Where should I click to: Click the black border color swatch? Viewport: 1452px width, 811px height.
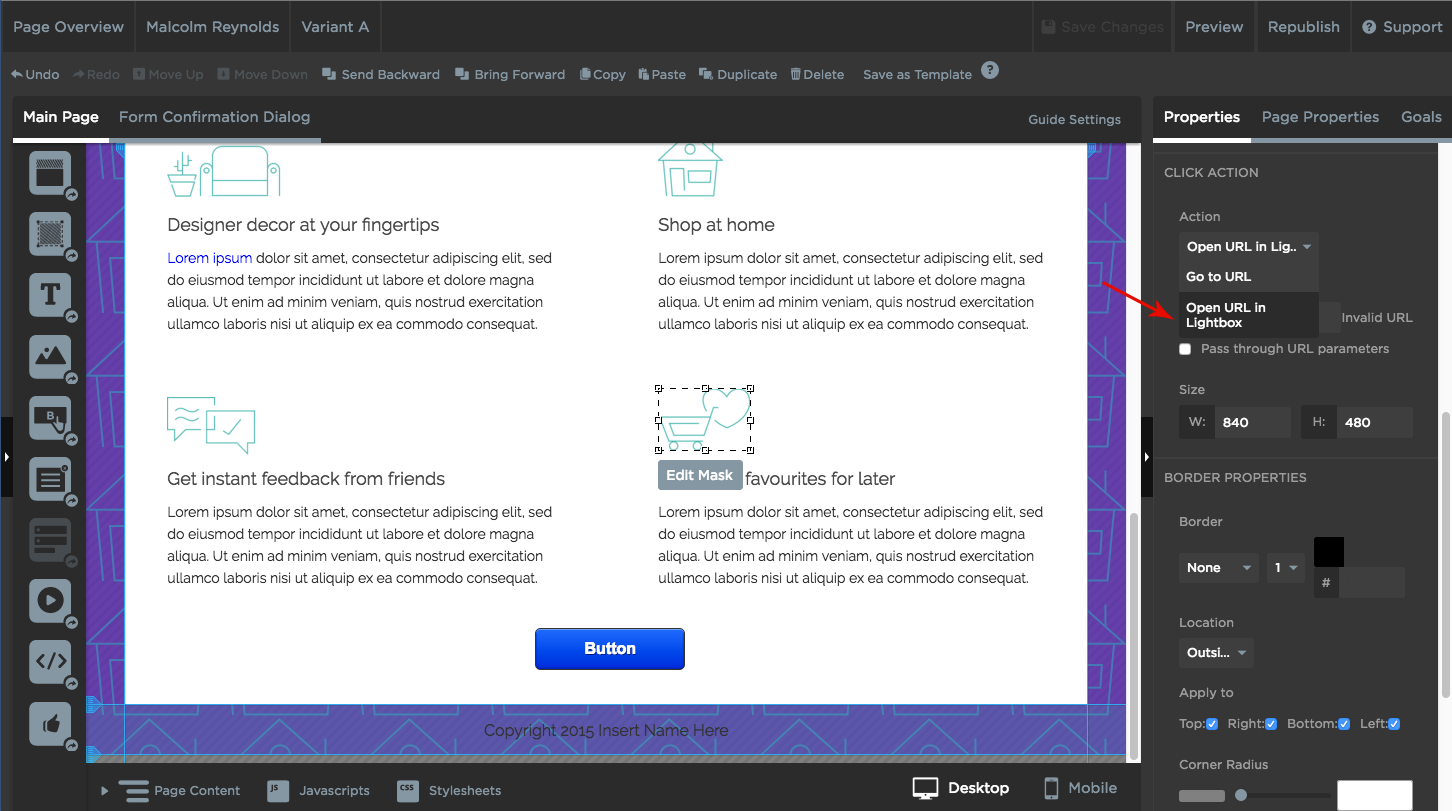(1328, 551)
